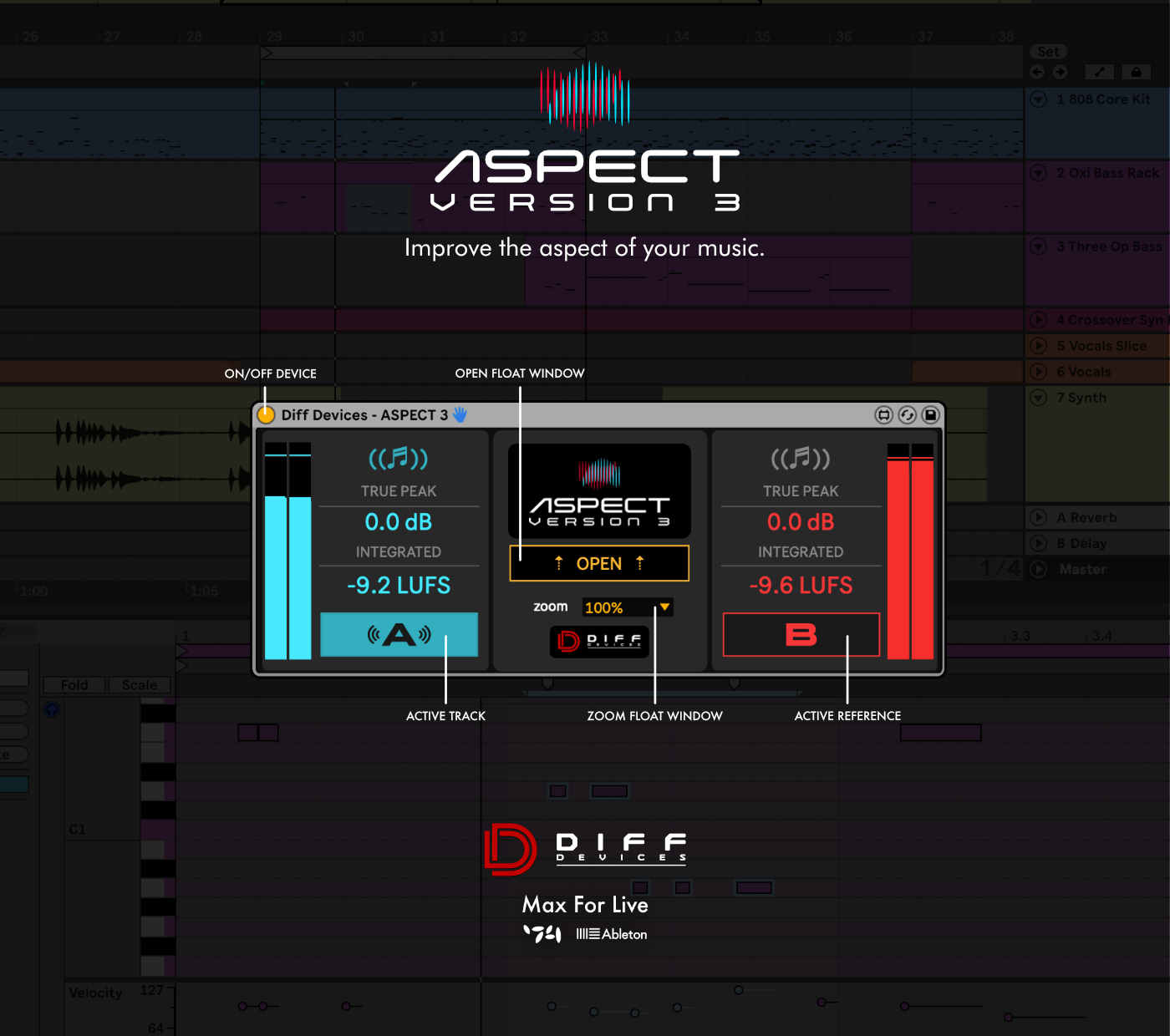This screenshot has height=1036, width=1170.
Task: Click the Set locator button
Action: [x=1048, y=52]
